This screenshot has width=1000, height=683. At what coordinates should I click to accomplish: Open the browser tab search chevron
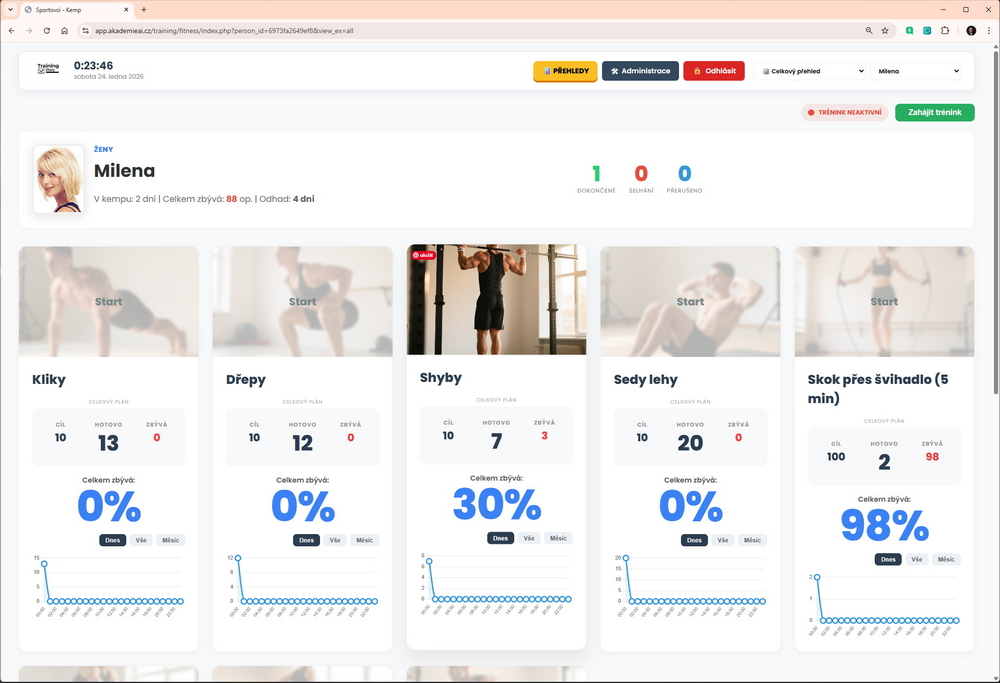pyautogui.click(x=10, y=9)
